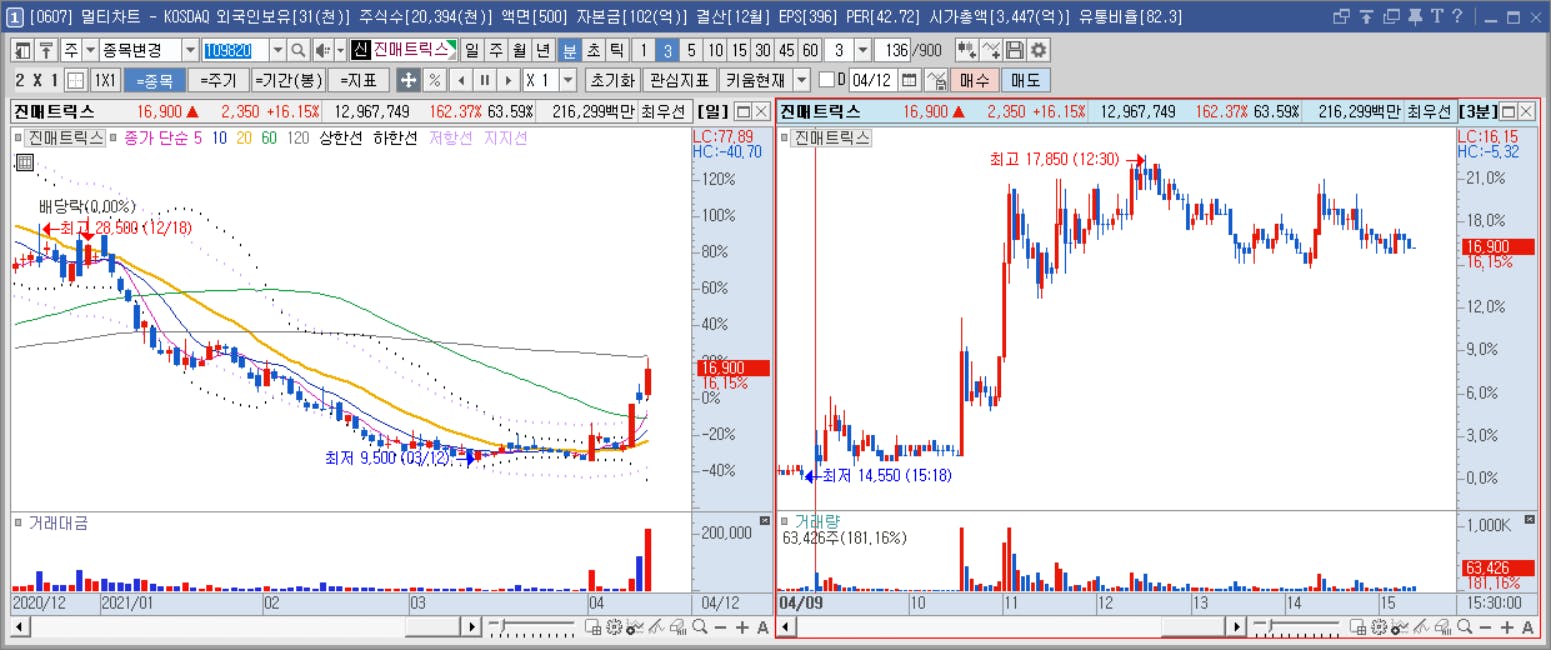The image size is (1551, 650).
Task: Open chart settings gear icon
Action: point(1039,50)
